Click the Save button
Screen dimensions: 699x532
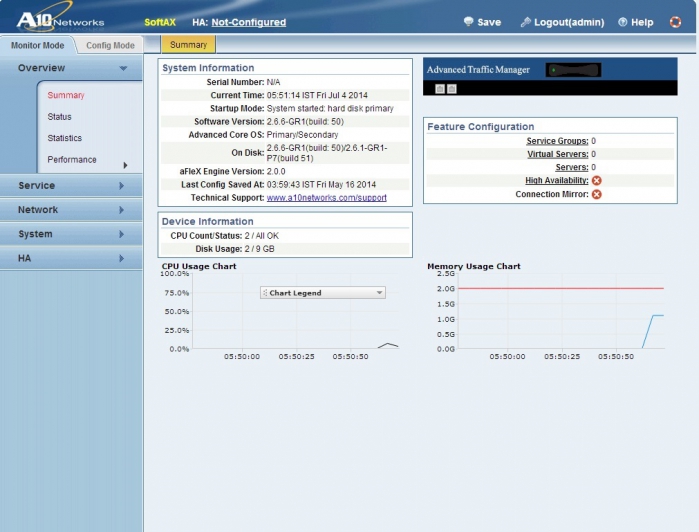pos(482,22)
